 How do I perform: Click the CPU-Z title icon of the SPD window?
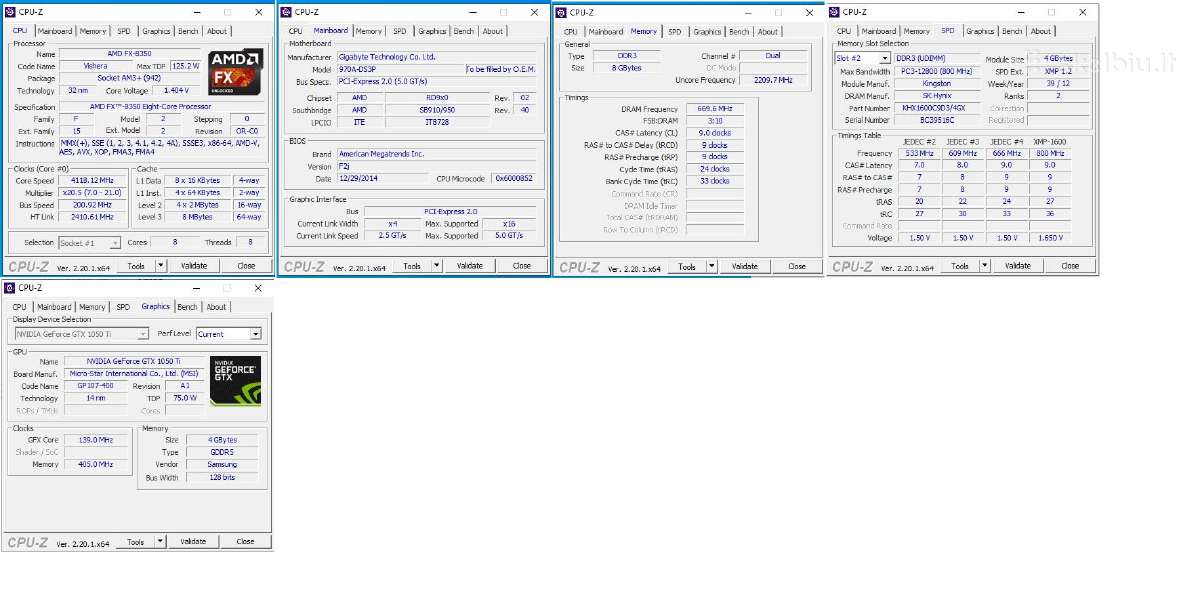pyautogui.click(x=835, y=12)
